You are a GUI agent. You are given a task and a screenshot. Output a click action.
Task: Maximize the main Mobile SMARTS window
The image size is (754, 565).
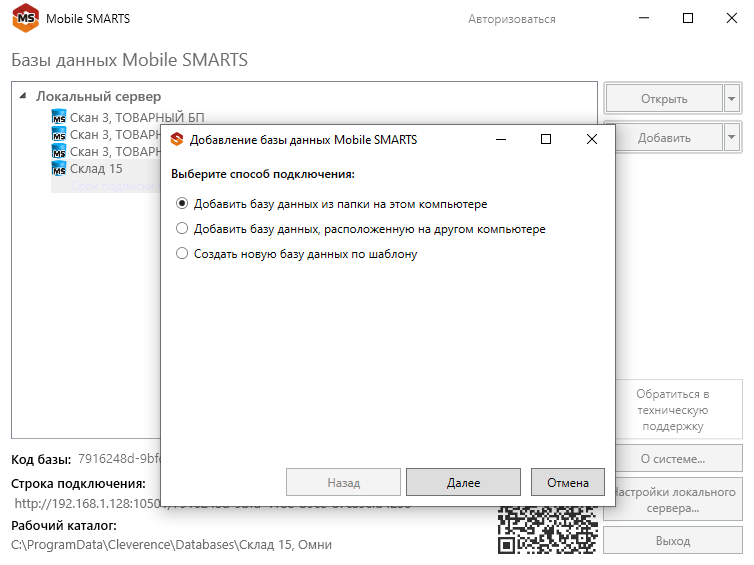tap(688, 18)
